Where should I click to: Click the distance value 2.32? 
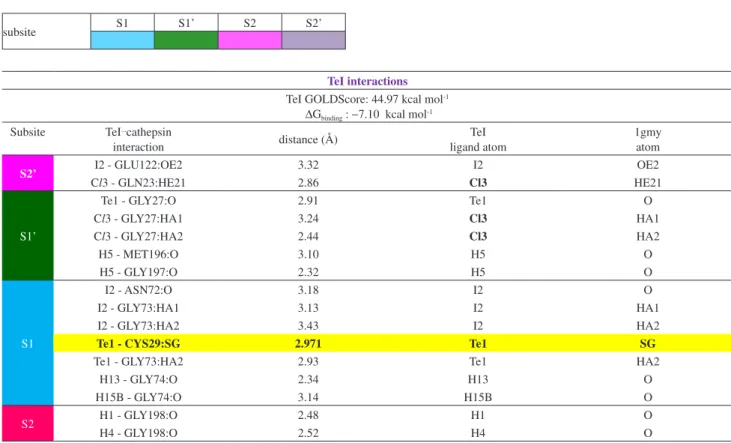point(308,272)
